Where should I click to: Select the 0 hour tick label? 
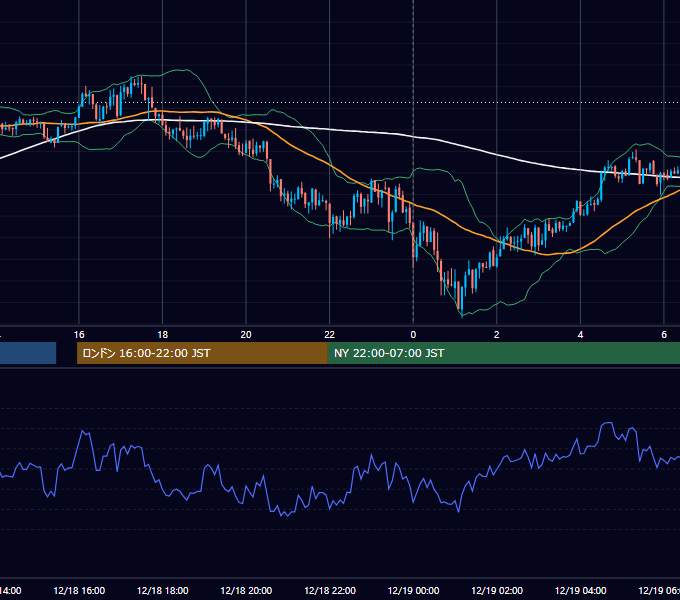point(413,334)
